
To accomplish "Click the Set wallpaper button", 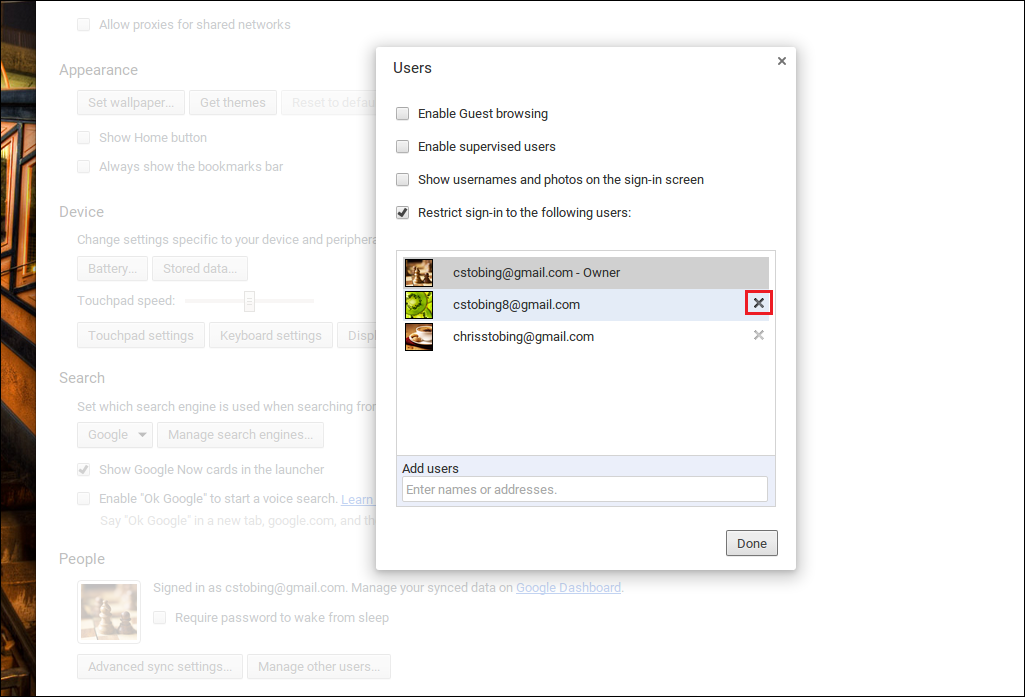I will 131,103.
